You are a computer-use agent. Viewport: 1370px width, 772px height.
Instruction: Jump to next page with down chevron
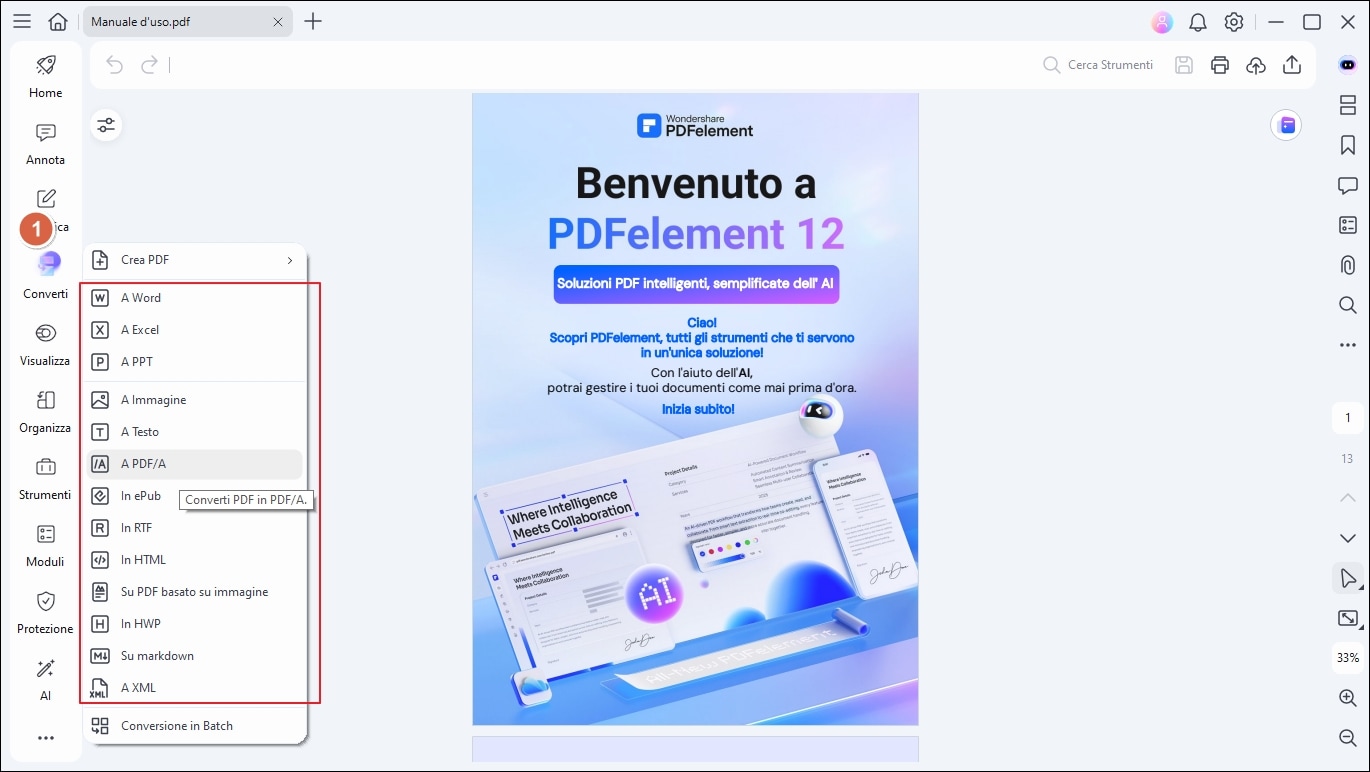[x=1347, y=538]
